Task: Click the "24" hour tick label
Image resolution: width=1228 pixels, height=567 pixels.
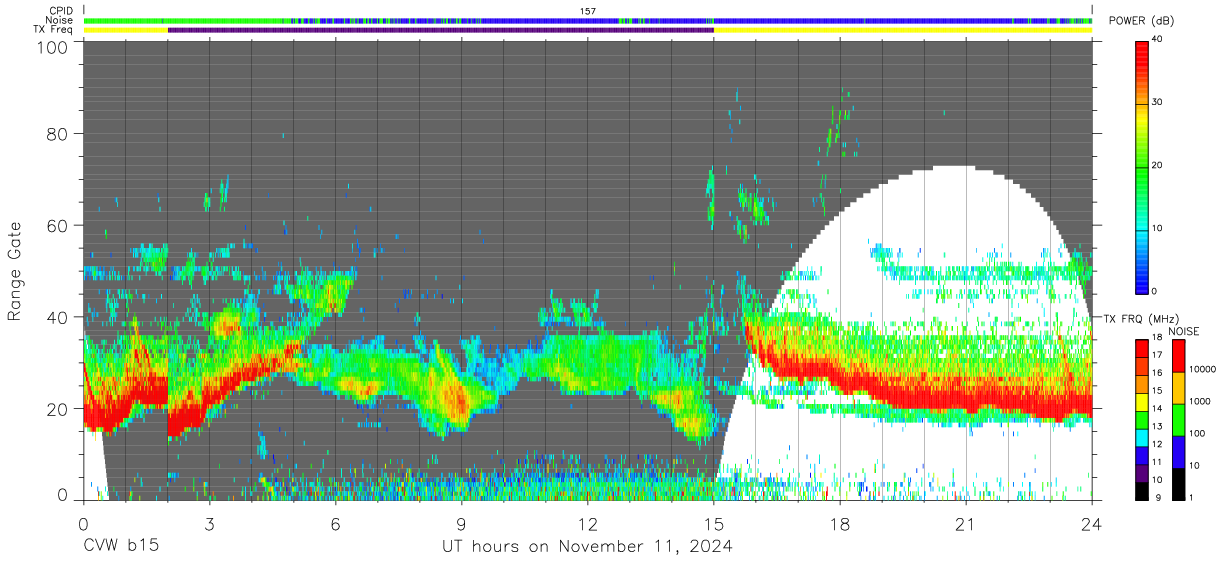Action: pyautogui.click(x=1092, y=524)
